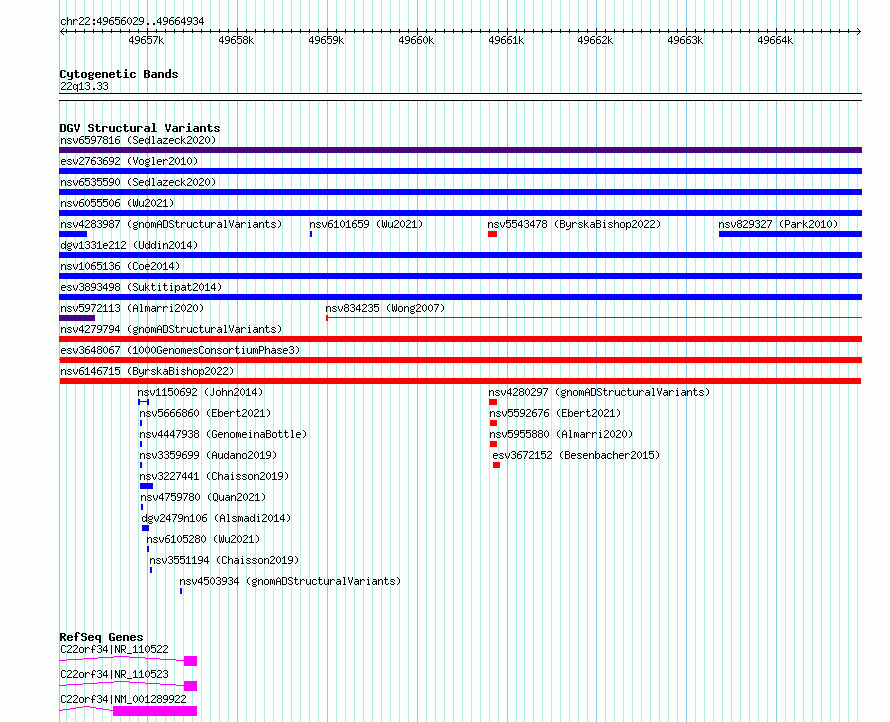890x722 pixels.
Task: Click the magenta exon block of NR_110523
Action: [191, 686]
